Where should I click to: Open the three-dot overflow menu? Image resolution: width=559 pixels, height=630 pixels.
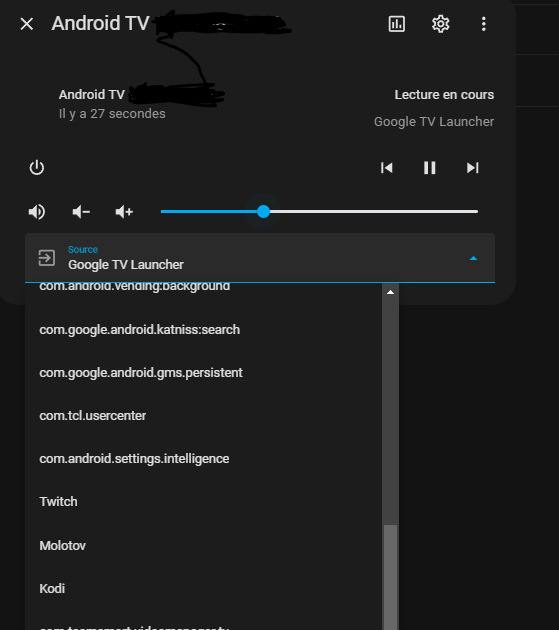point(483,24)
